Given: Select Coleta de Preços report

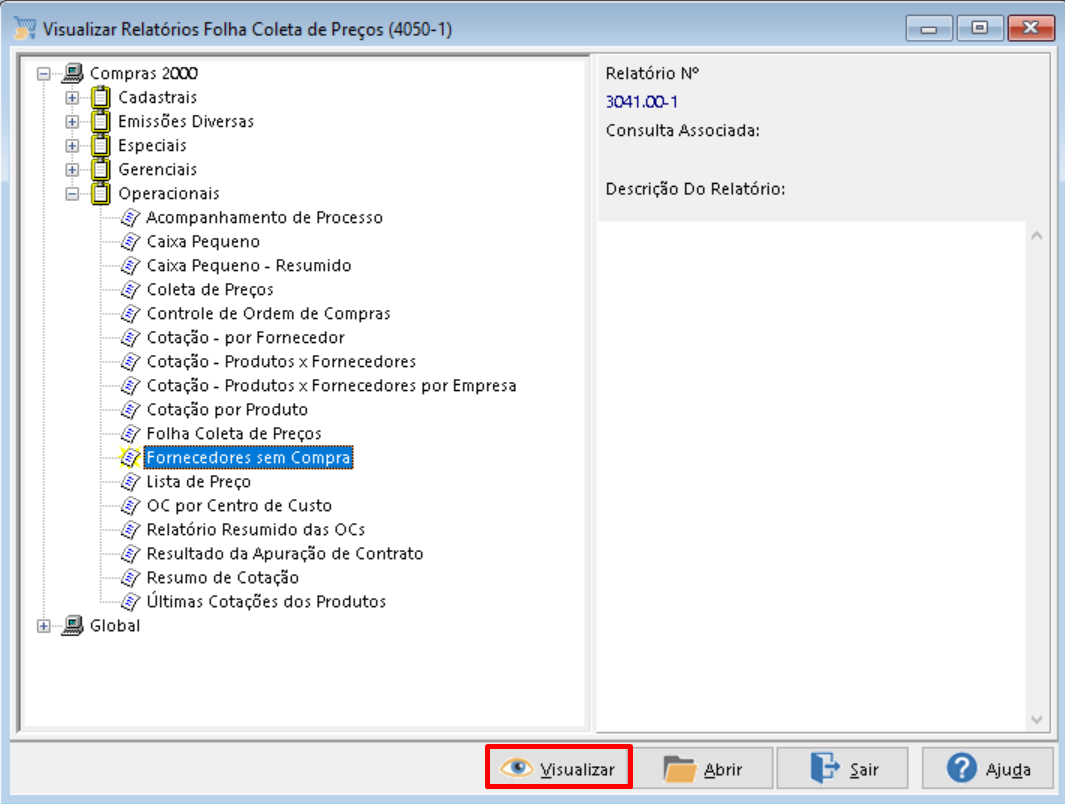Looking at the screenshot, I should [x=210, y=289].
